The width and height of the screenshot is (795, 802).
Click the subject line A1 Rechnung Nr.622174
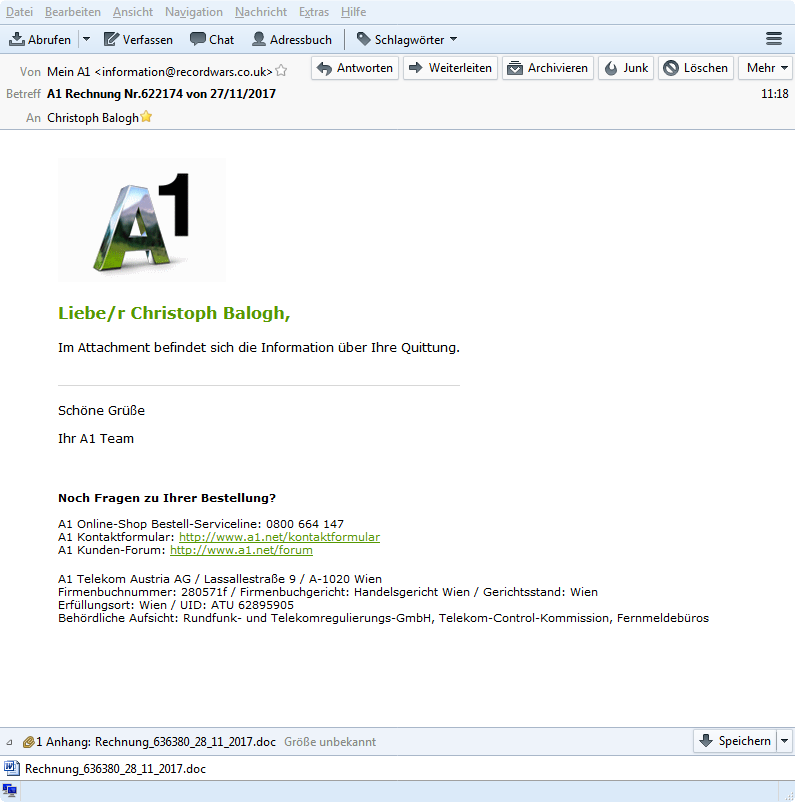point(161,94)
